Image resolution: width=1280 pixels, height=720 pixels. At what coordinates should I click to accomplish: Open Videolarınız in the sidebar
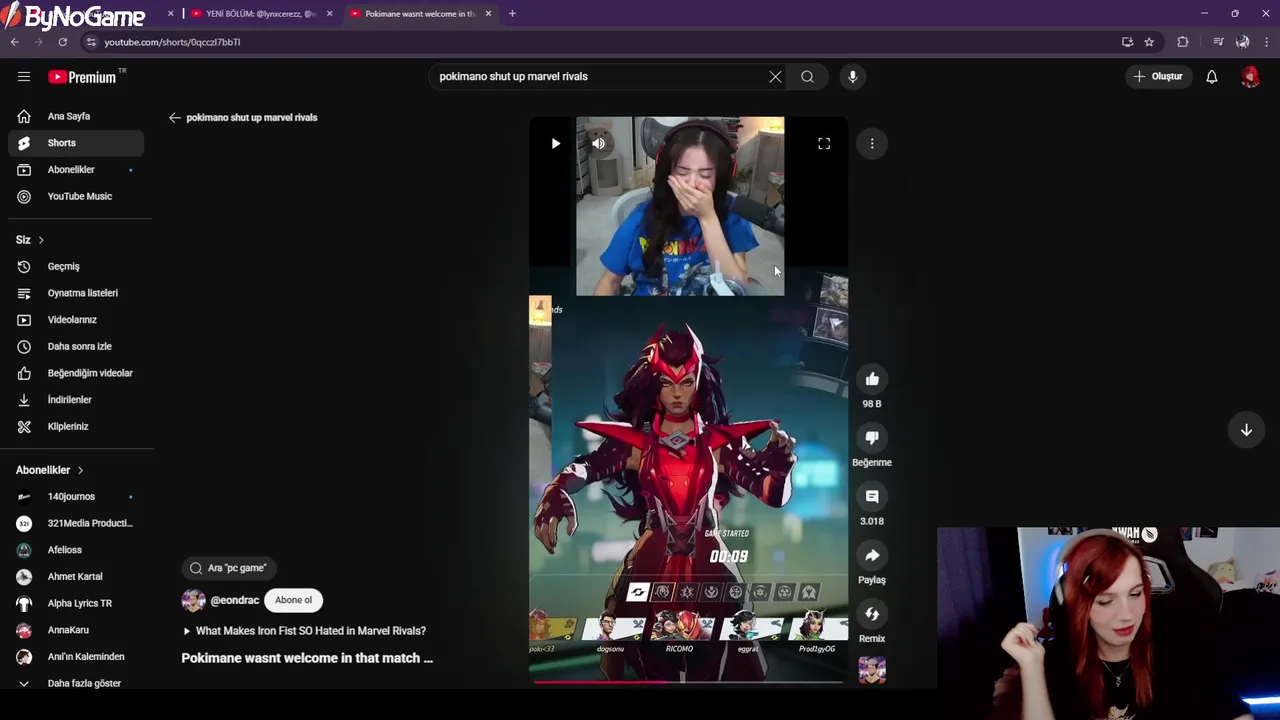pos(76,320)
